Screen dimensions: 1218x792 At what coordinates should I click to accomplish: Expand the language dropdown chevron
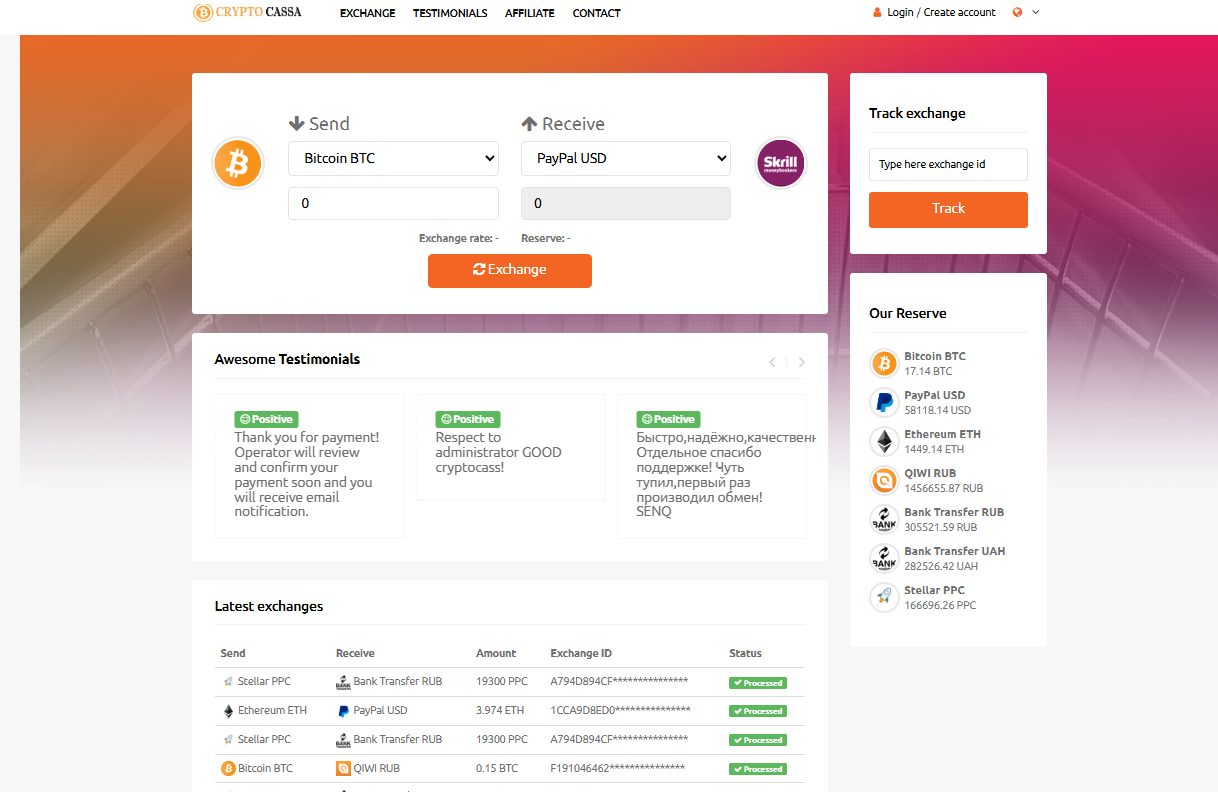pyautogui.click(x=1036, y=12)
